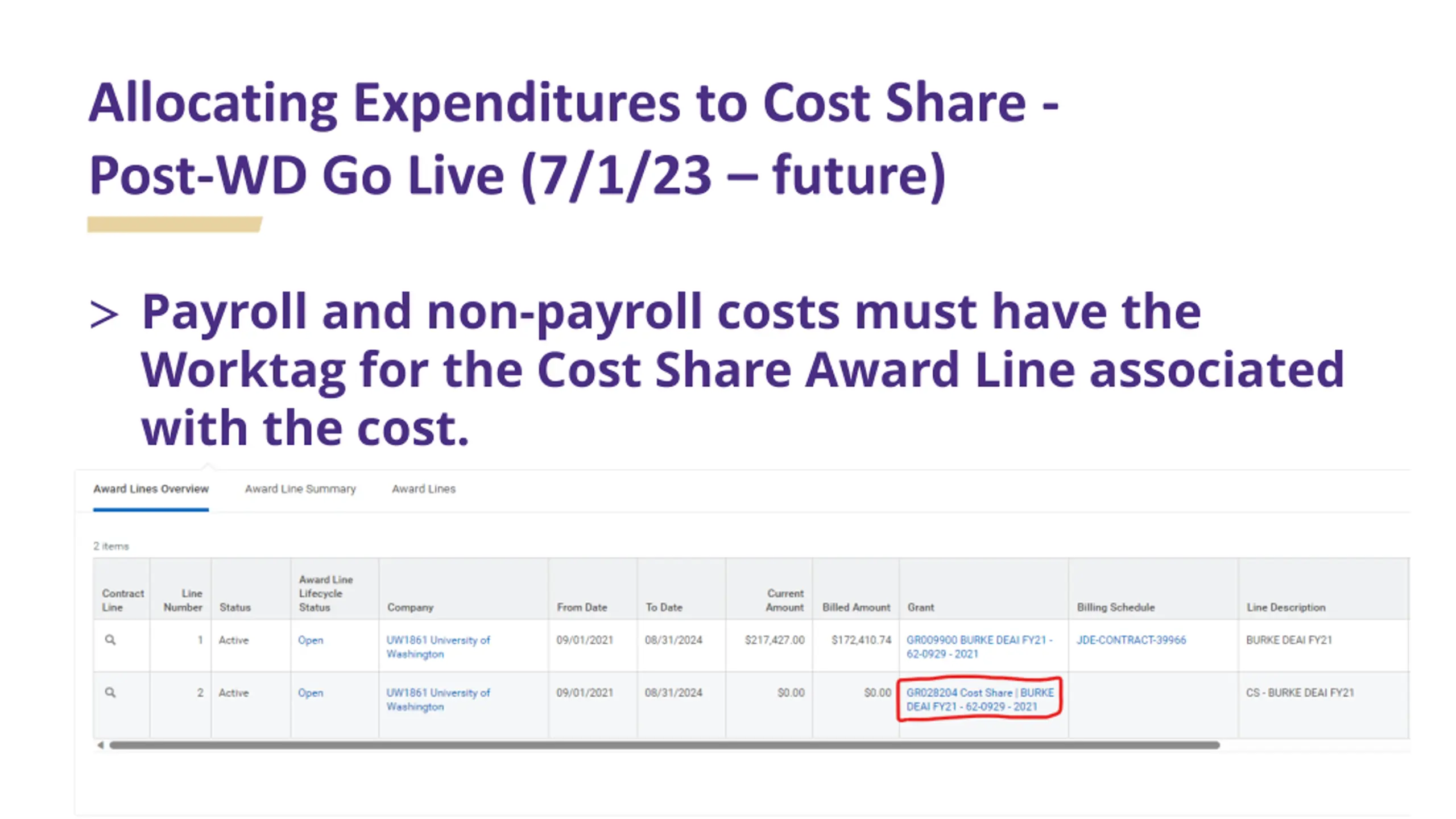This screenshot has height=819, width=1456.
Task: Click the Current Amount column header
Action: point(784,600)
